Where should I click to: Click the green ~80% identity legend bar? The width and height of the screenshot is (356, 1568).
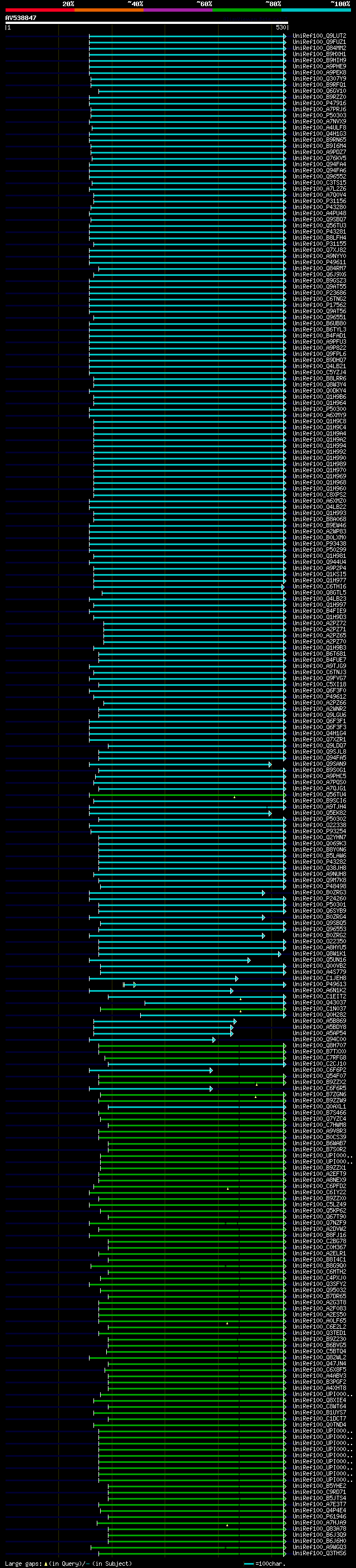click(x=247, y=11)
